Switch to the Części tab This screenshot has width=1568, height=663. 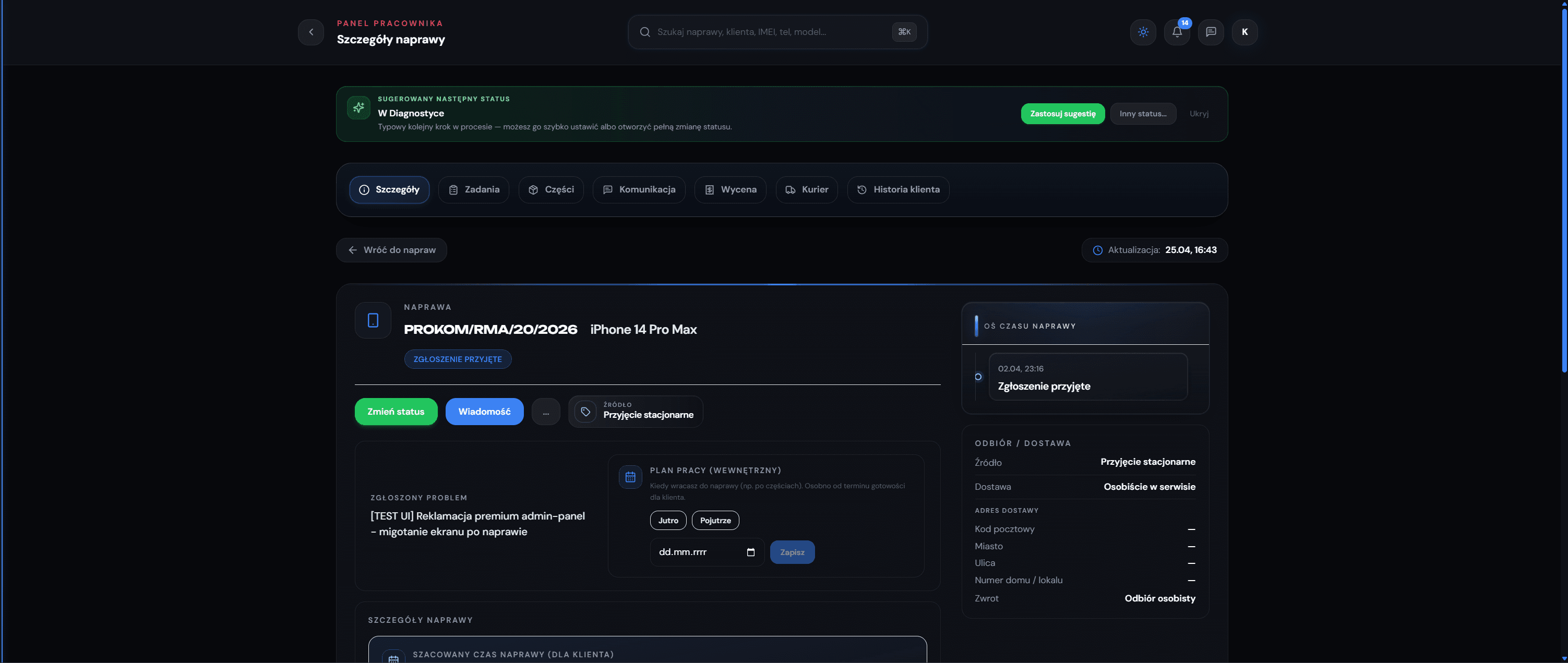pyautogui.click(x=551, y=190)
